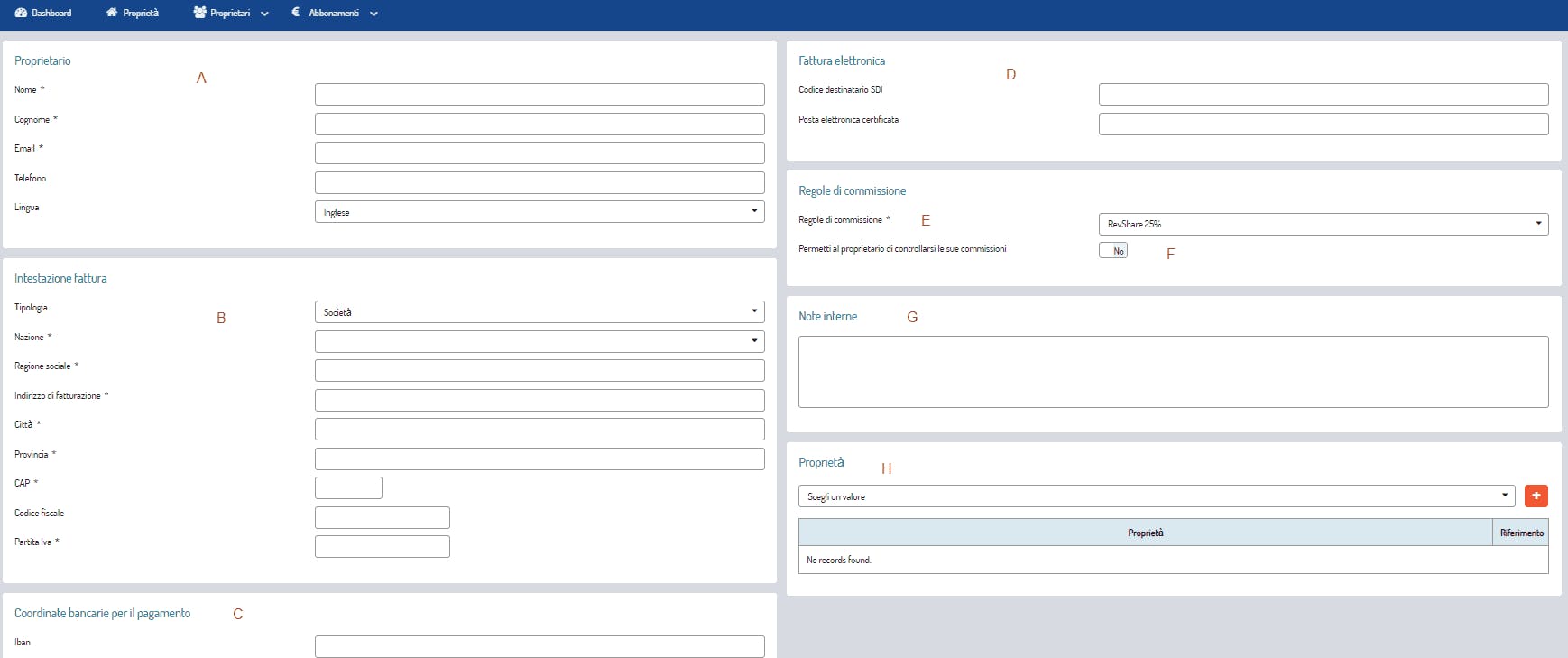
Task: Click the Proprietà house icon
Action: pyautogui.click(x=112, y=13)
